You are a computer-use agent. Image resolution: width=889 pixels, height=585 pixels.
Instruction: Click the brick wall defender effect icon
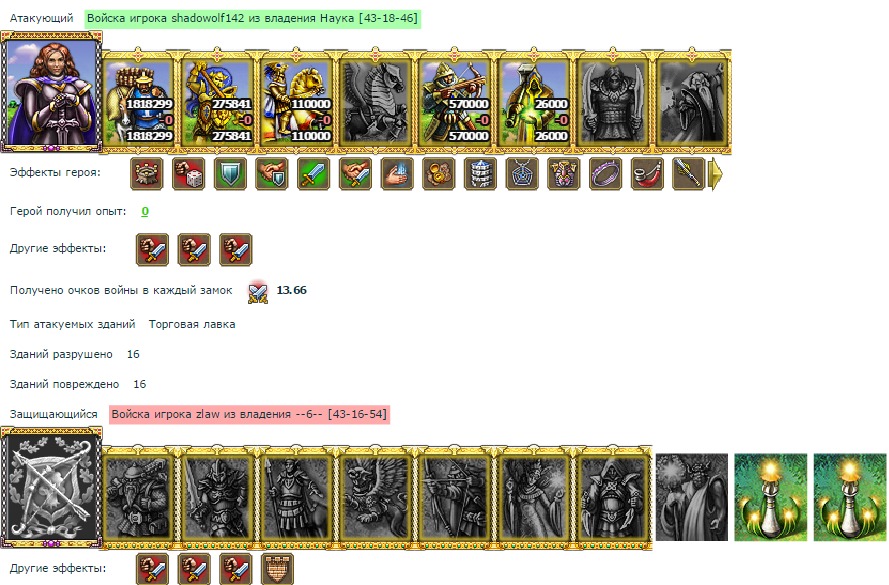click(277, 569)
